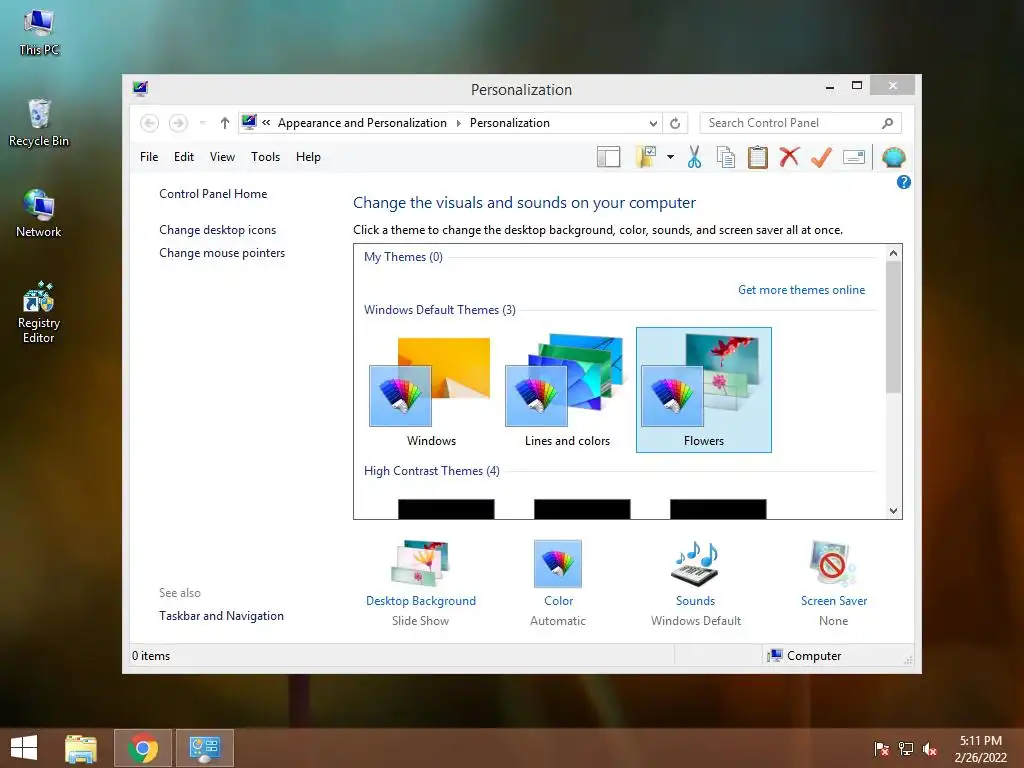
Task: Click the globe shell toolbar icon
Action: point(893,157)
